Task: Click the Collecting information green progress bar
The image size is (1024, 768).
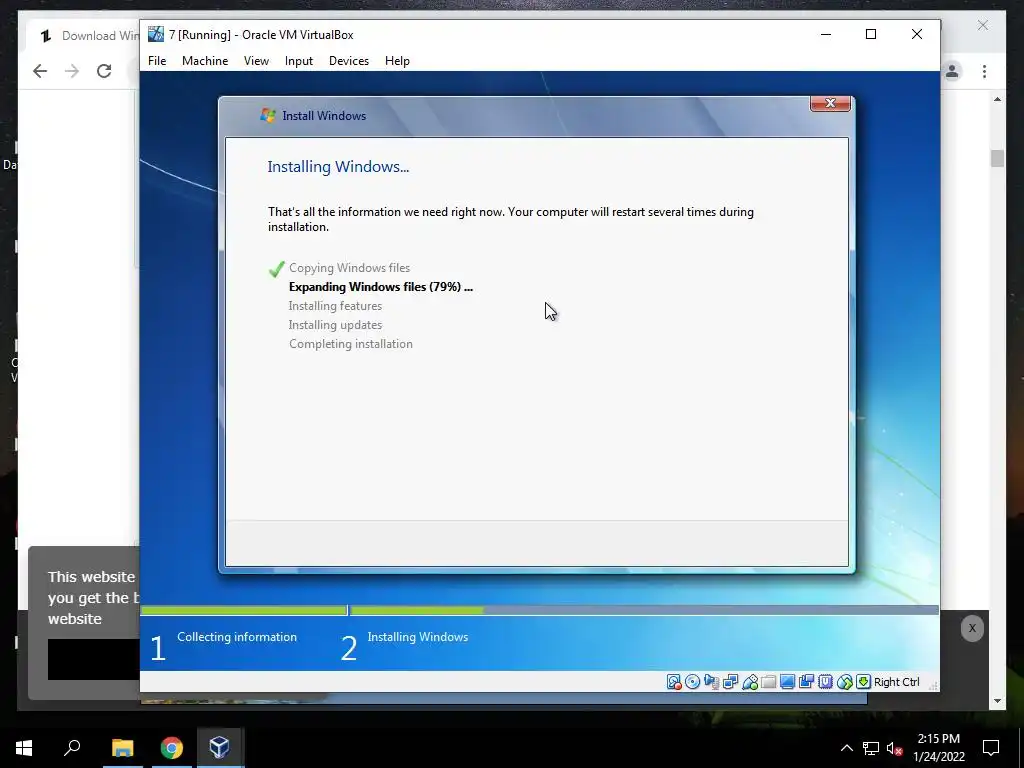Action: coord(244,611)
